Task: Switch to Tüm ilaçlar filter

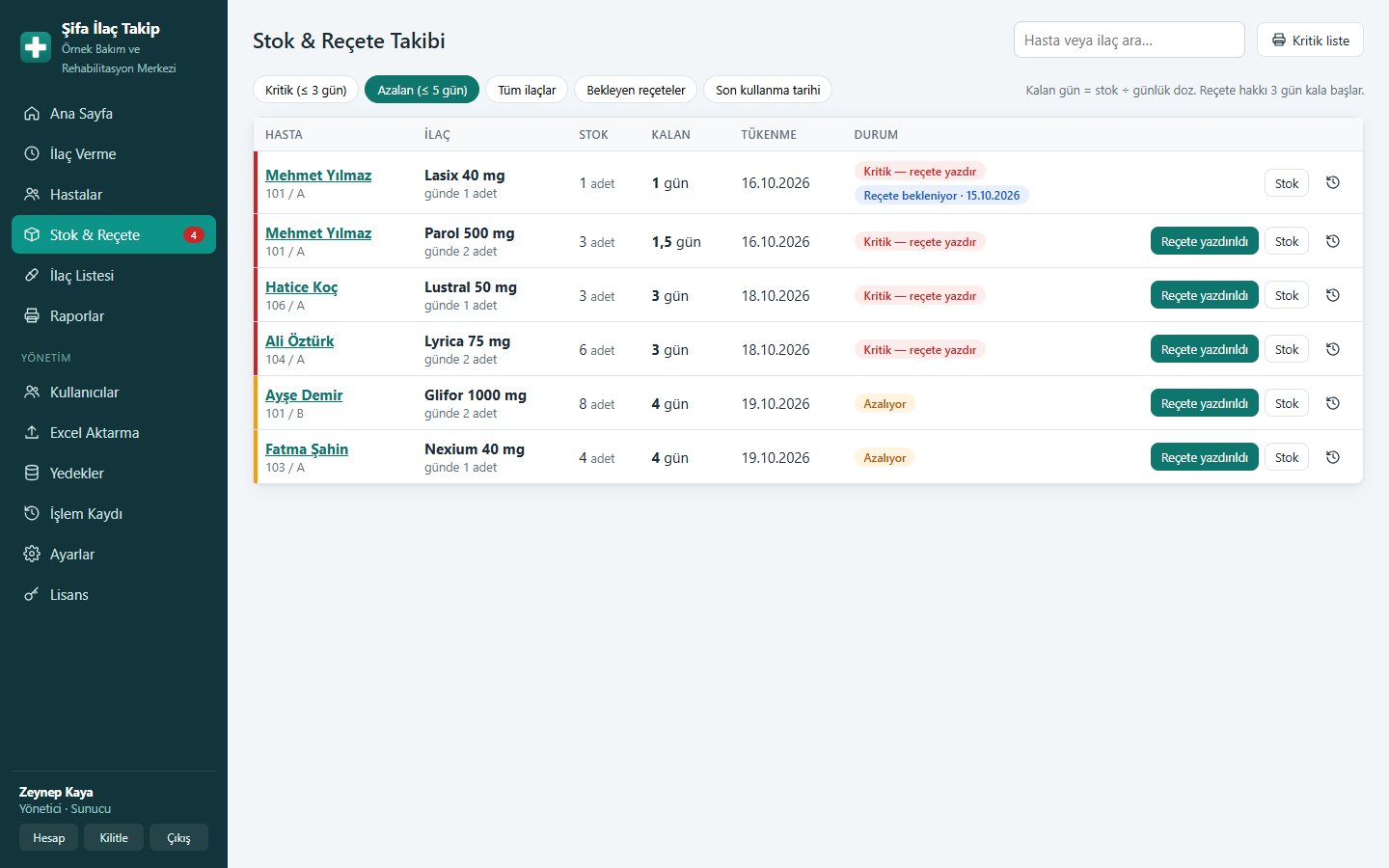Action: pos(527,90)
